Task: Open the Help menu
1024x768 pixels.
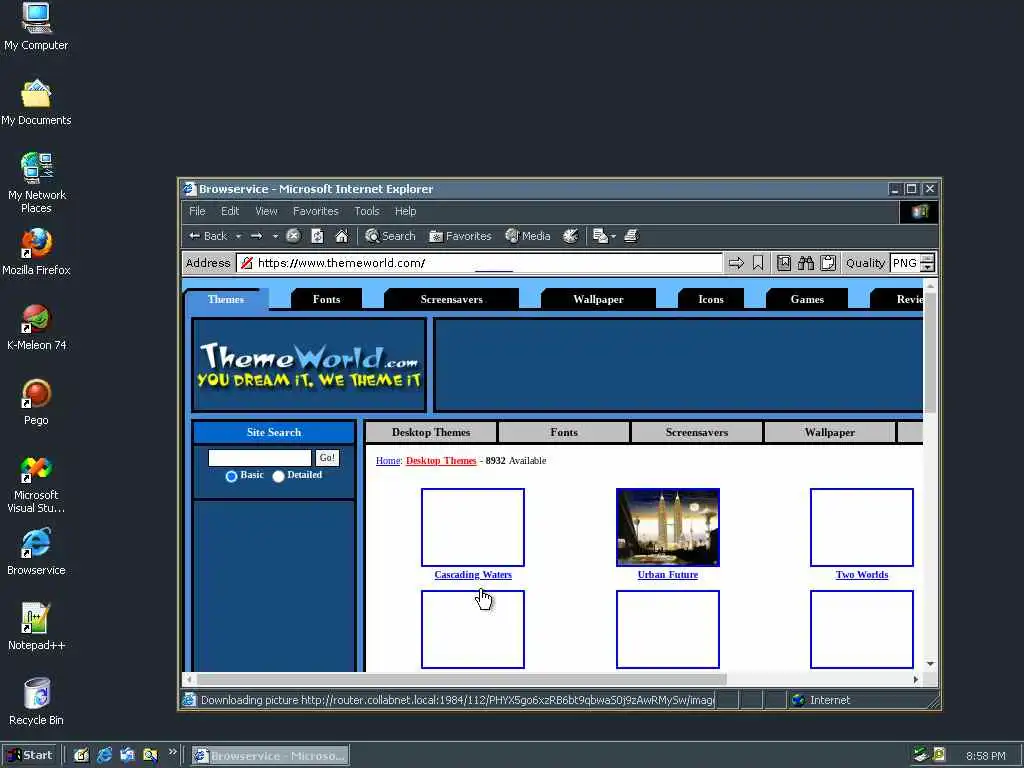Action: pos(406,211)
